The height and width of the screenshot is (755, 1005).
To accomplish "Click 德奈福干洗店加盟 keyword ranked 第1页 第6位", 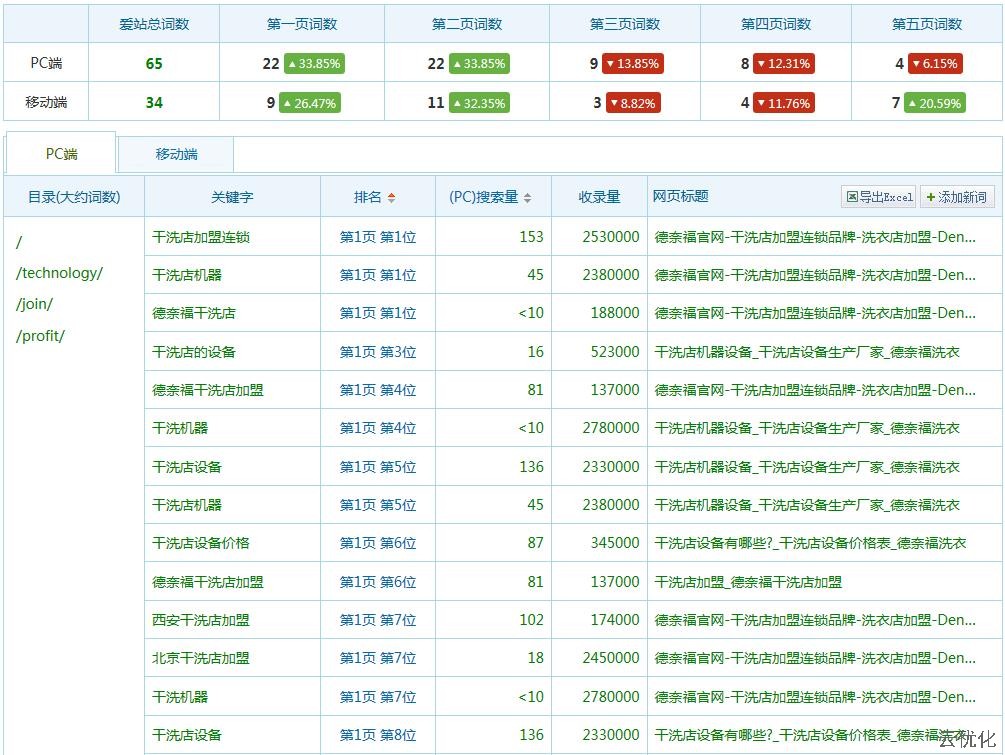I will pyautogui.click(x=208, y=582).
